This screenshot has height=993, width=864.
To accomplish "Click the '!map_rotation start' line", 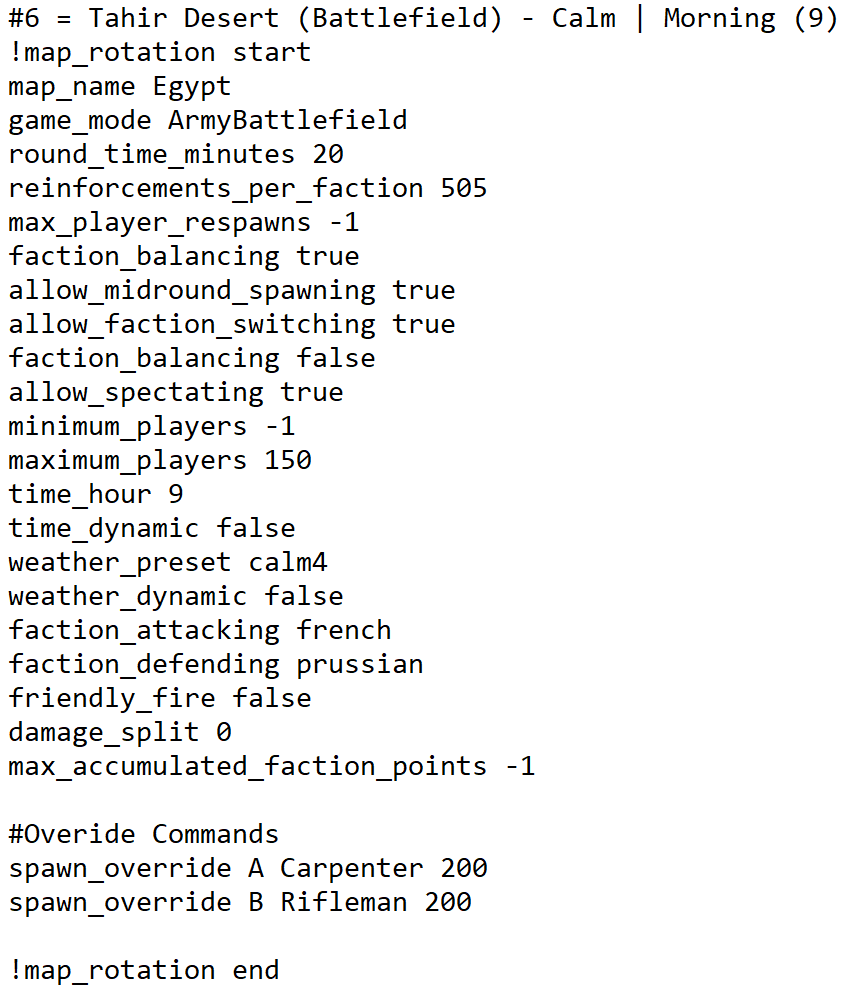I will coord(160,52).
